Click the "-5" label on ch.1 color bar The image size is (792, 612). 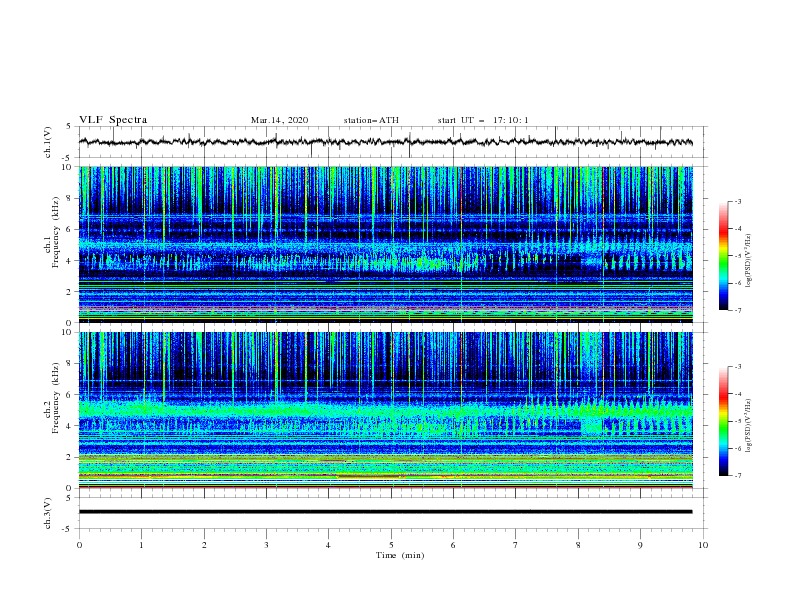coord(738,256)
